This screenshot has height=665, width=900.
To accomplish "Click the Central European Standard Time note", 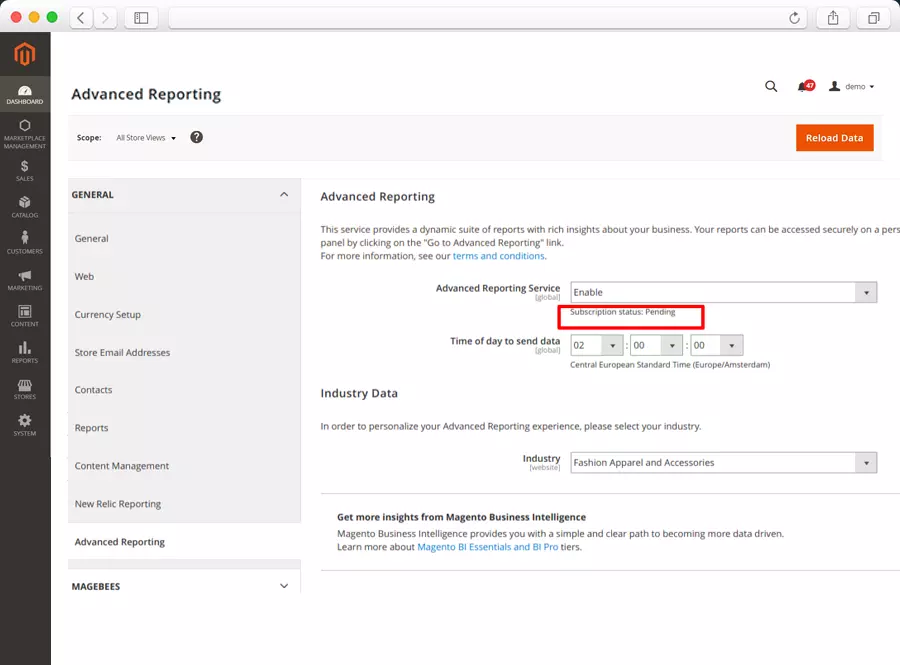I will coord(670,365).
